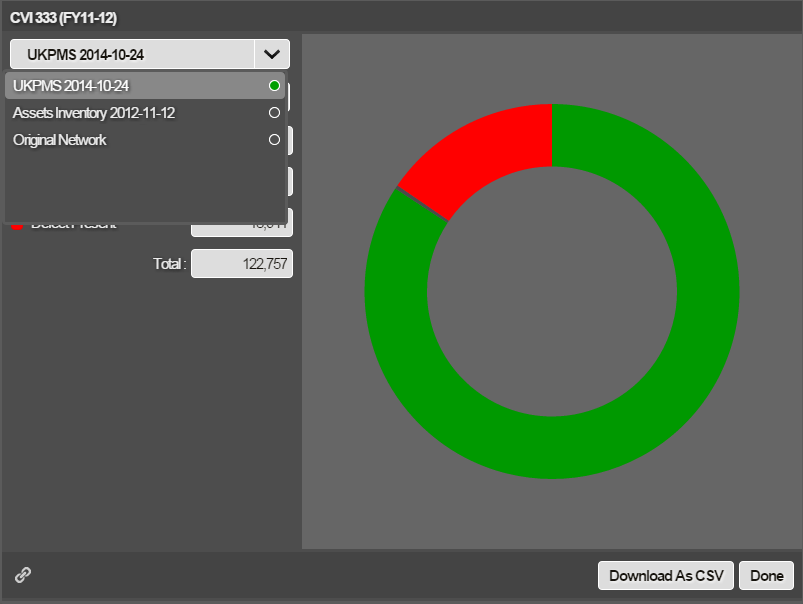Click the dropdown chevron arrow

pyautogui.click(x=272, y=54)
